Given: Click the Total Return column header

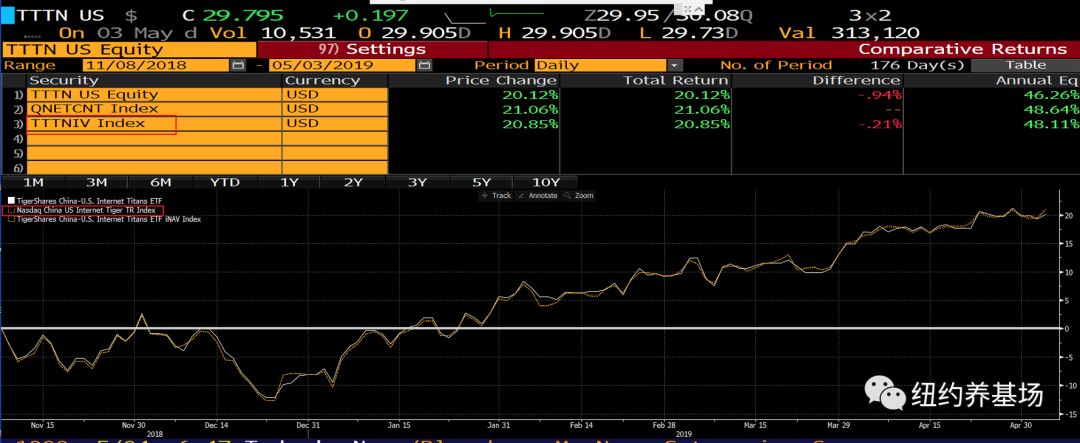Looking at the screenshot, I should pos(676,81).
